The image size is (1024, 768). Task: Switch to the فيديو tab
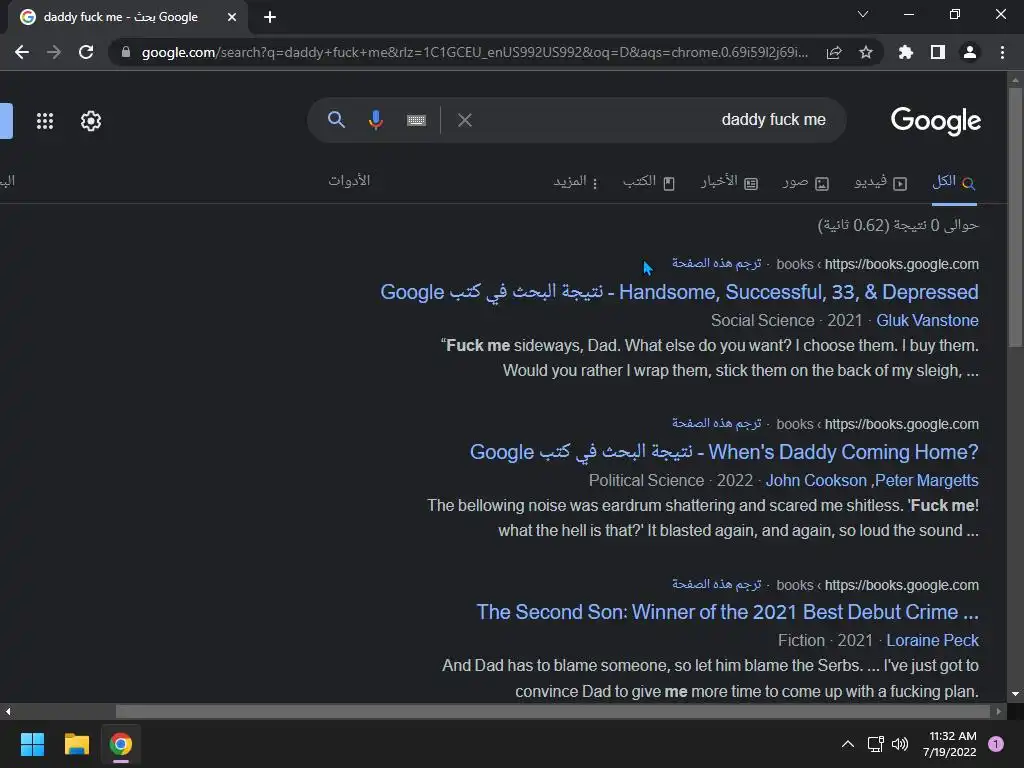tap(880, 182)
